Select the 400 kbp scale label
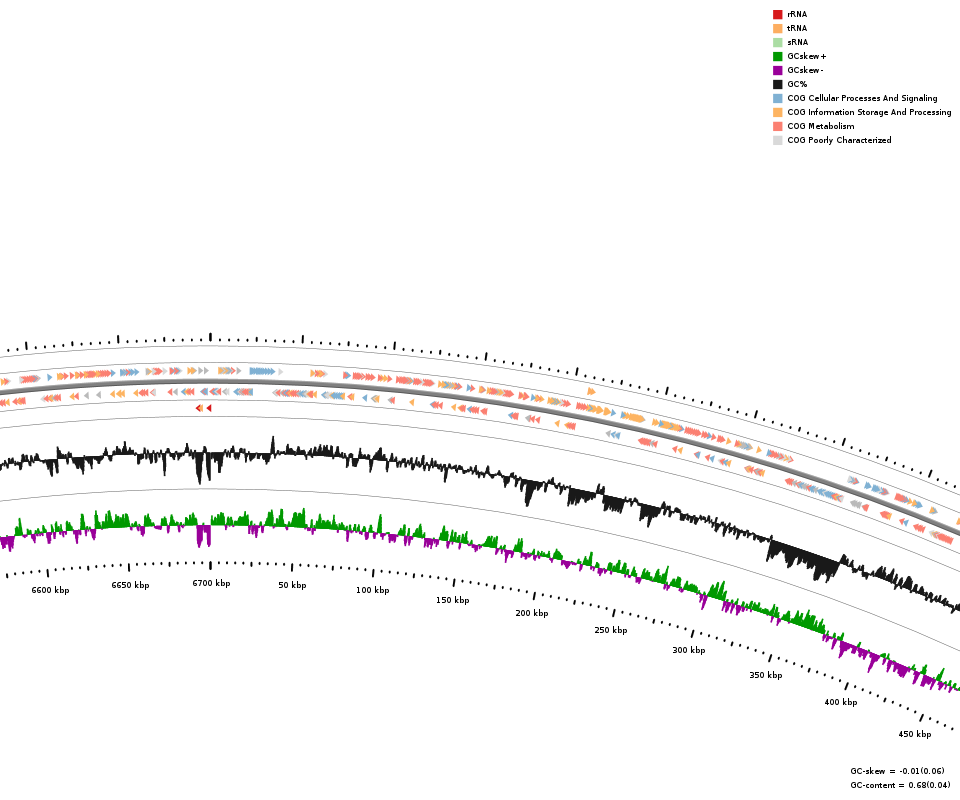Image resolution: width=960 pixels, height=800 pixels. point(840,703)
